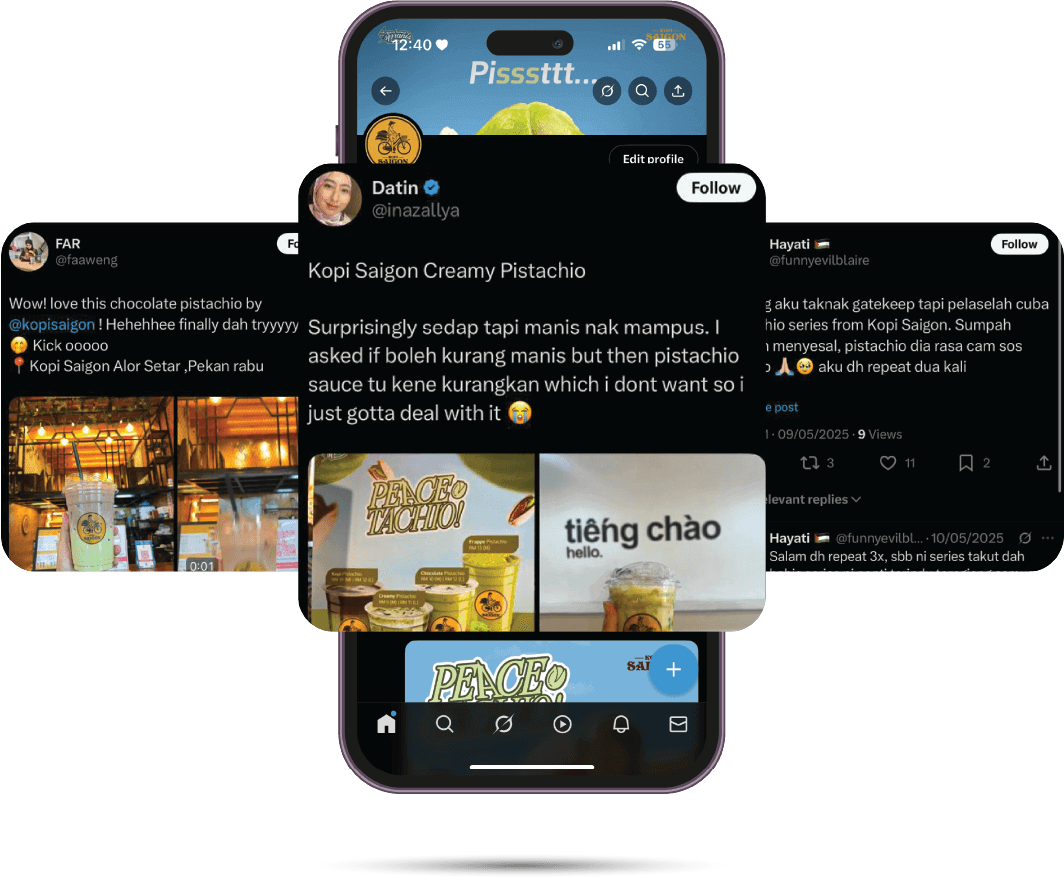This screenshot has width=1064, height=878.
Task: Tap the back arrow on the profile header
Action: point(385,91)
